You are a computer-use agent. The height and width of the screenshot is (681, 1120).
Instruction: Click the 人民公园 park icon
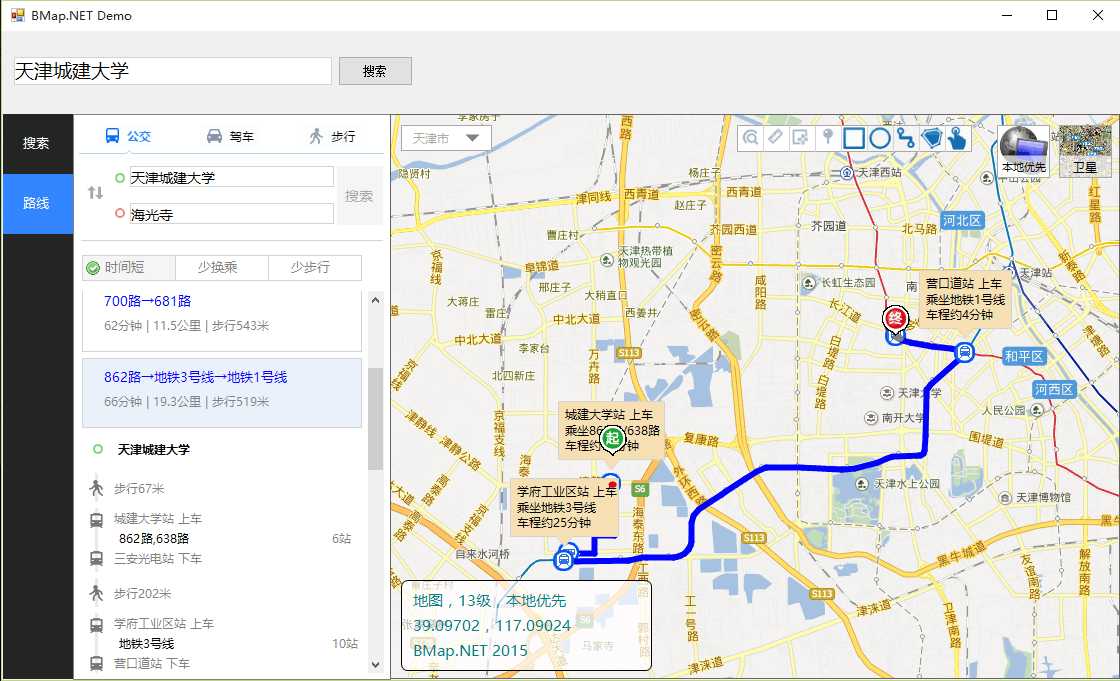(x=1036, y=410)
